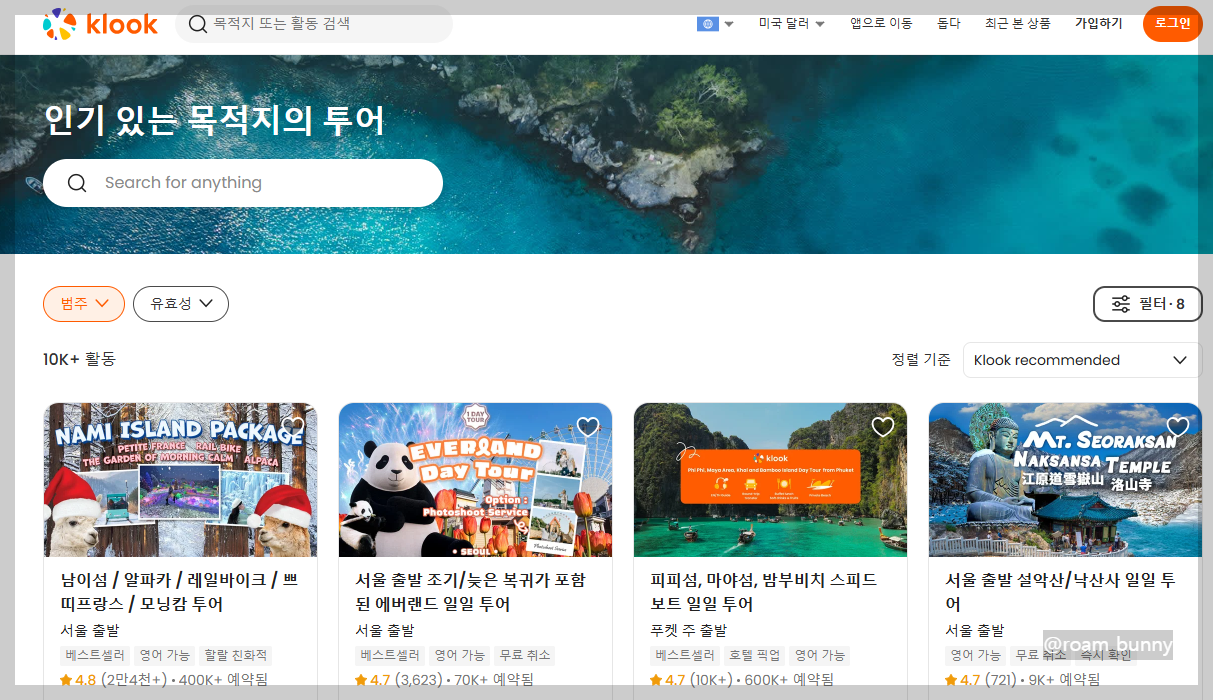Screen dimensions: 1213x700
Task: Click the 호텔 픽업 tag
Action: [x=754, y=656]
